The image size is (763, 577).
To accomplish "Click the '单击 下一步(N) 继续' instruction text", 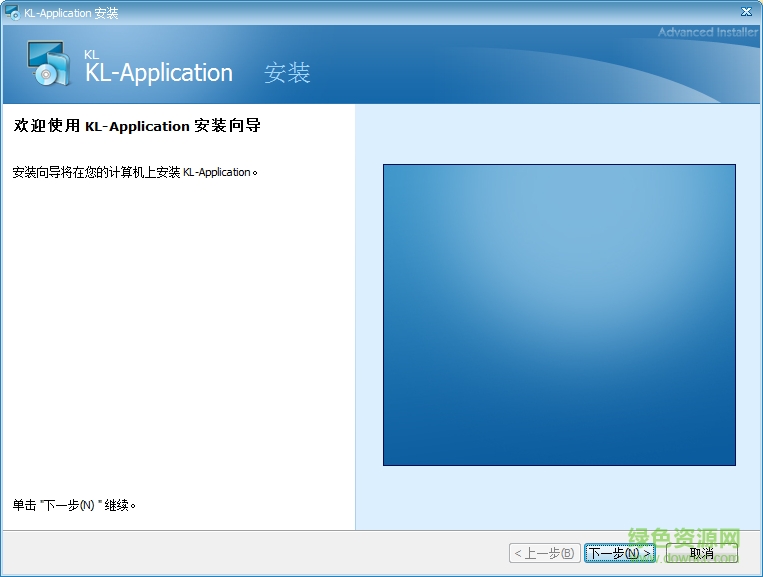I will [x=74, y=505].
